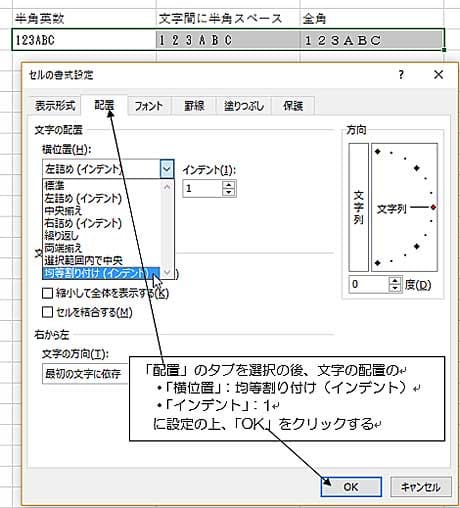Click the OK button
The height and width of the screenshot is (508, 460).
coord(351,487)
